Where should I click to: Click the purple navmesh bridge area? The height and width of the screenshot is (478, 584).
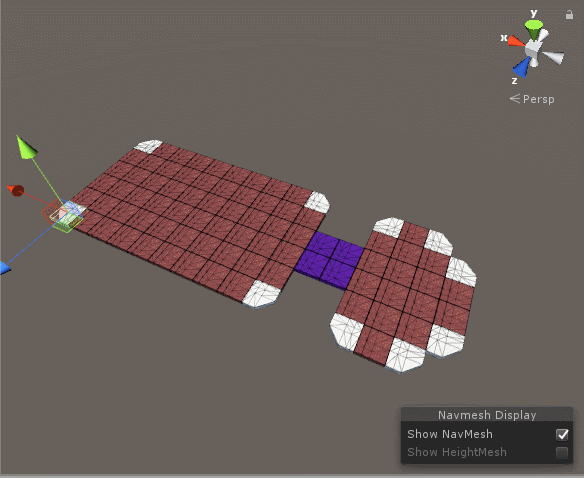click(x=329, y=260)
